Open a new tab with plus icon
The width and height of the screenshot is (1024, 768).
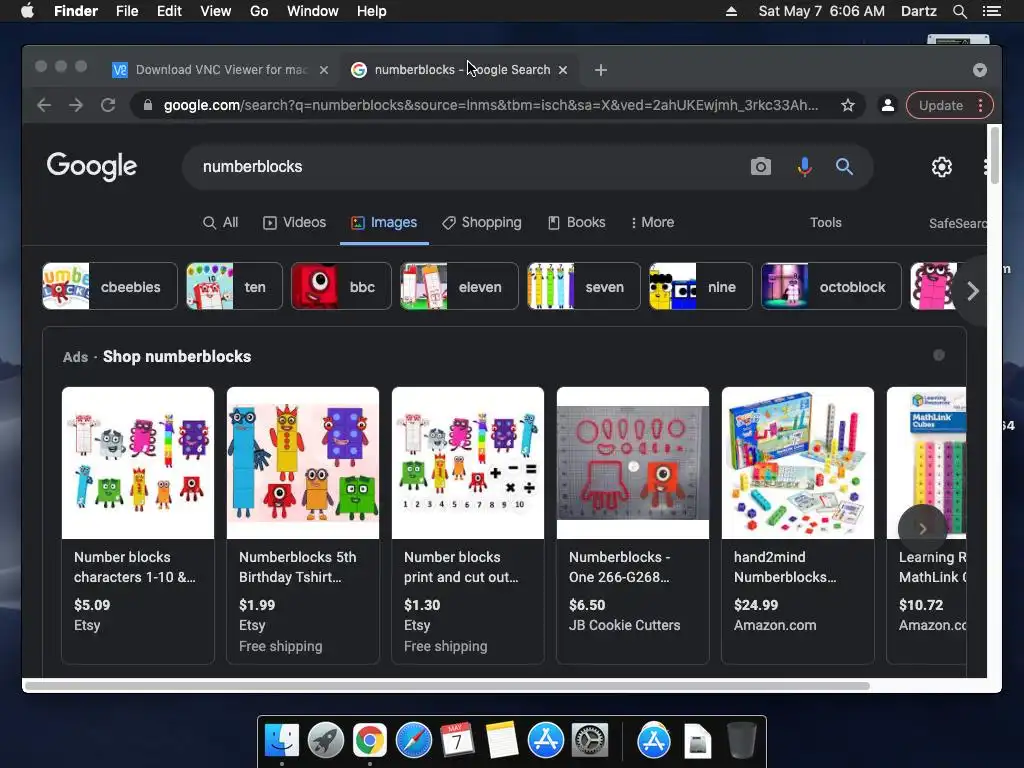tap(601, 70)
